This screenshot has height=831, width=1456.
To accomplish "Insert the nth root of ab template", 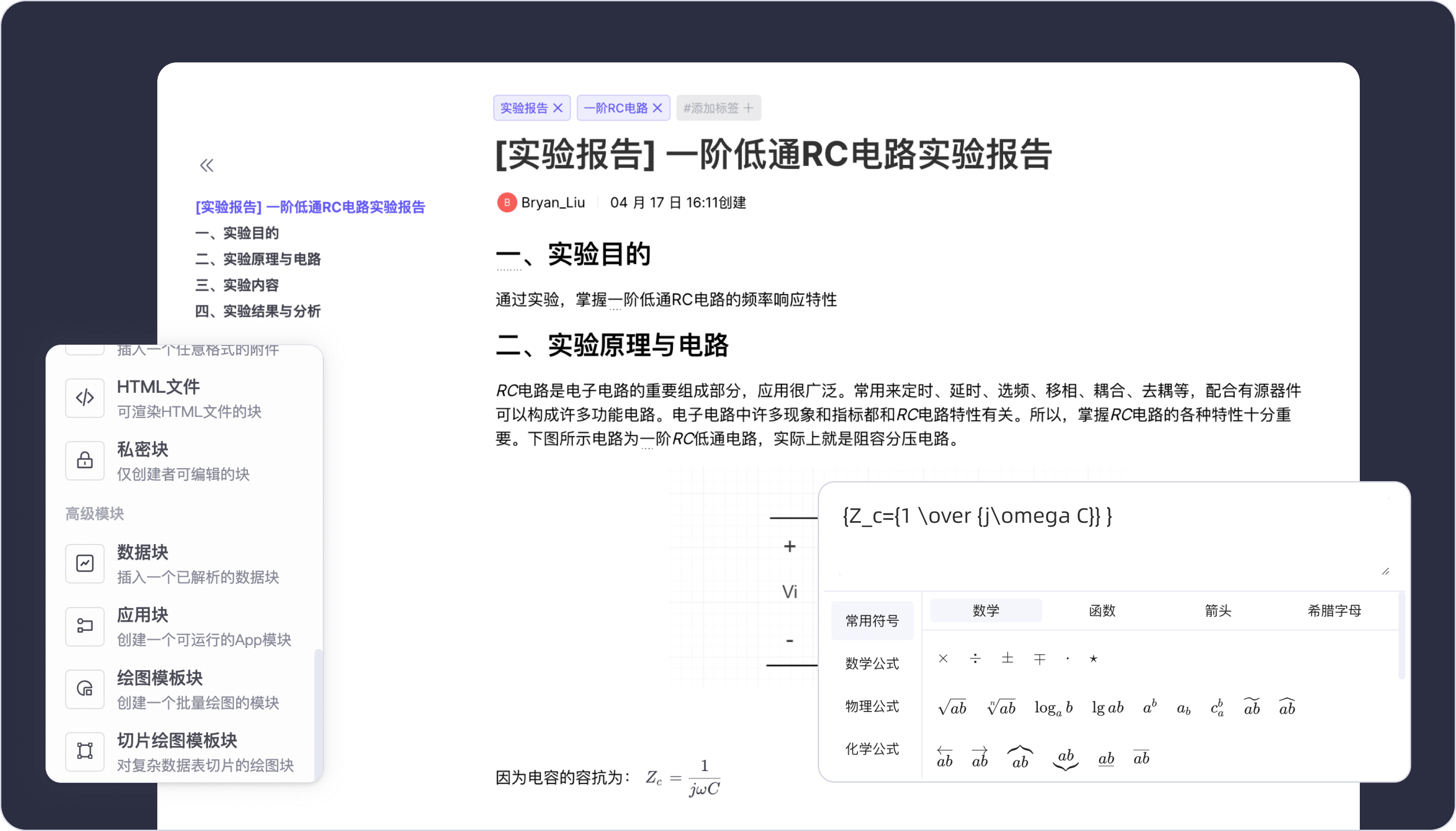I will tap(1001, 708).
